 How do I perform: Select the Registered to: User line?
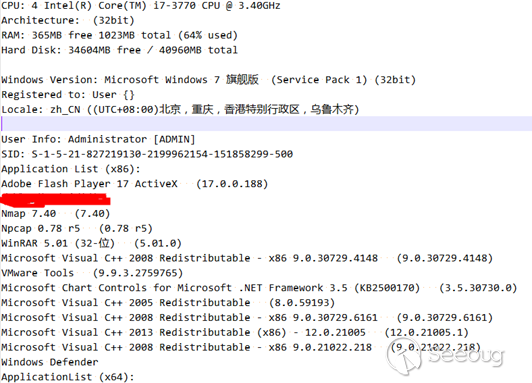(x=68, y=95)
